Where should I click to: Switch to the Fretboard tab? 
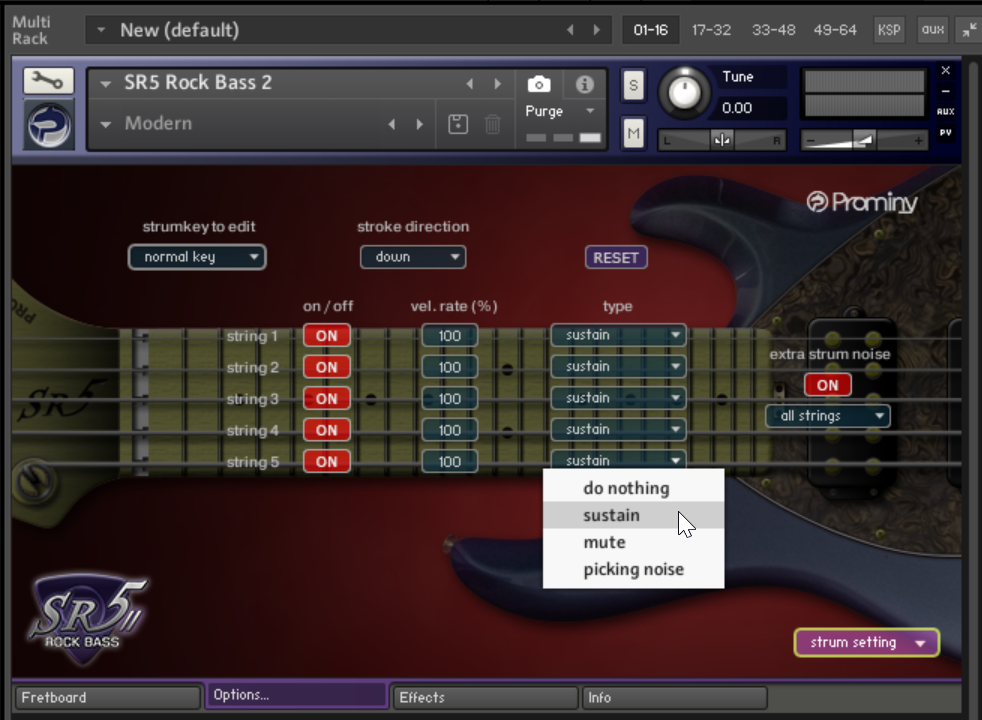pyautogui.click(x=107, y=697)
